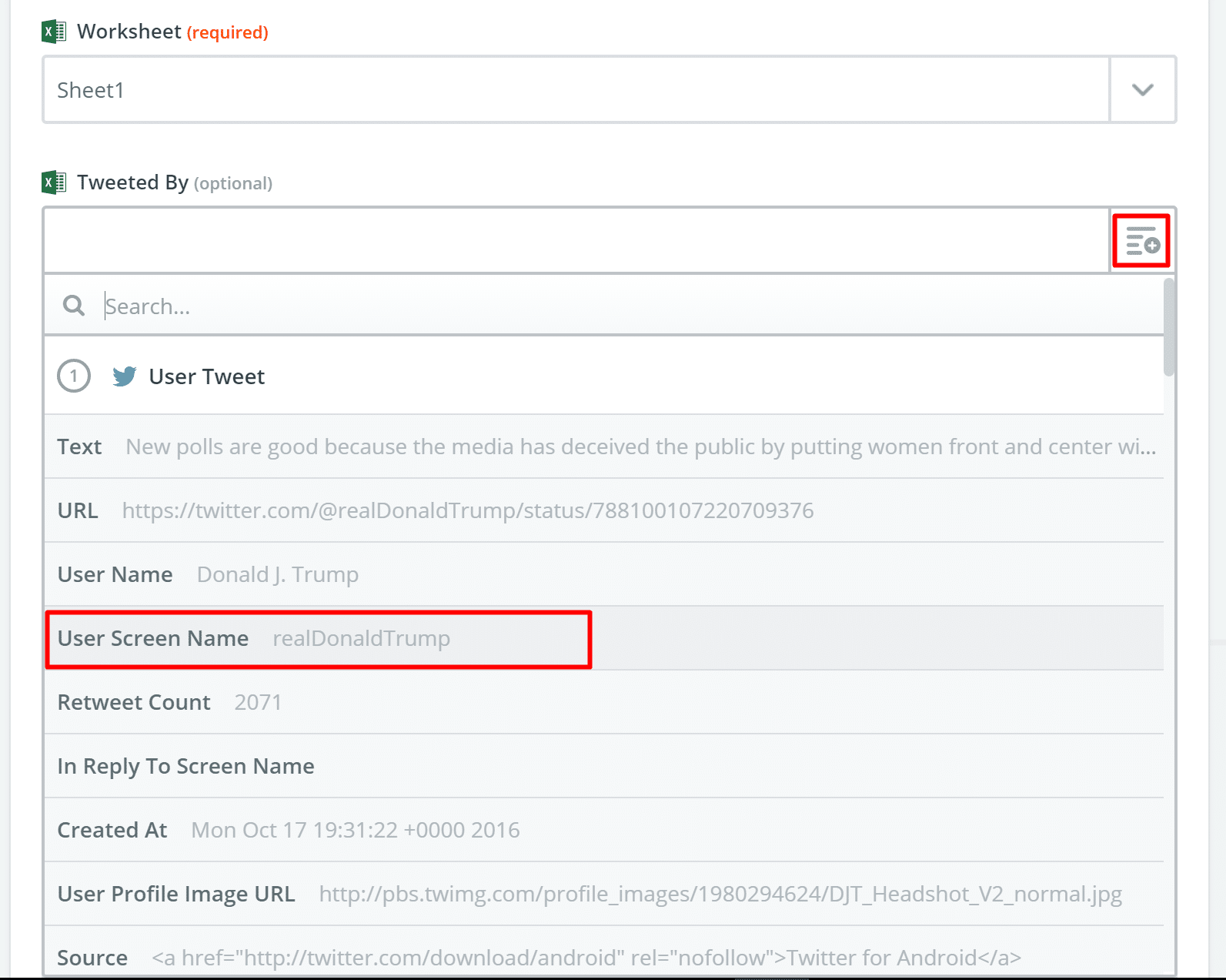The image size is (1226, 980).
Task: Click the Tweeted By (optional) label
Action: [x=175, y=182]
